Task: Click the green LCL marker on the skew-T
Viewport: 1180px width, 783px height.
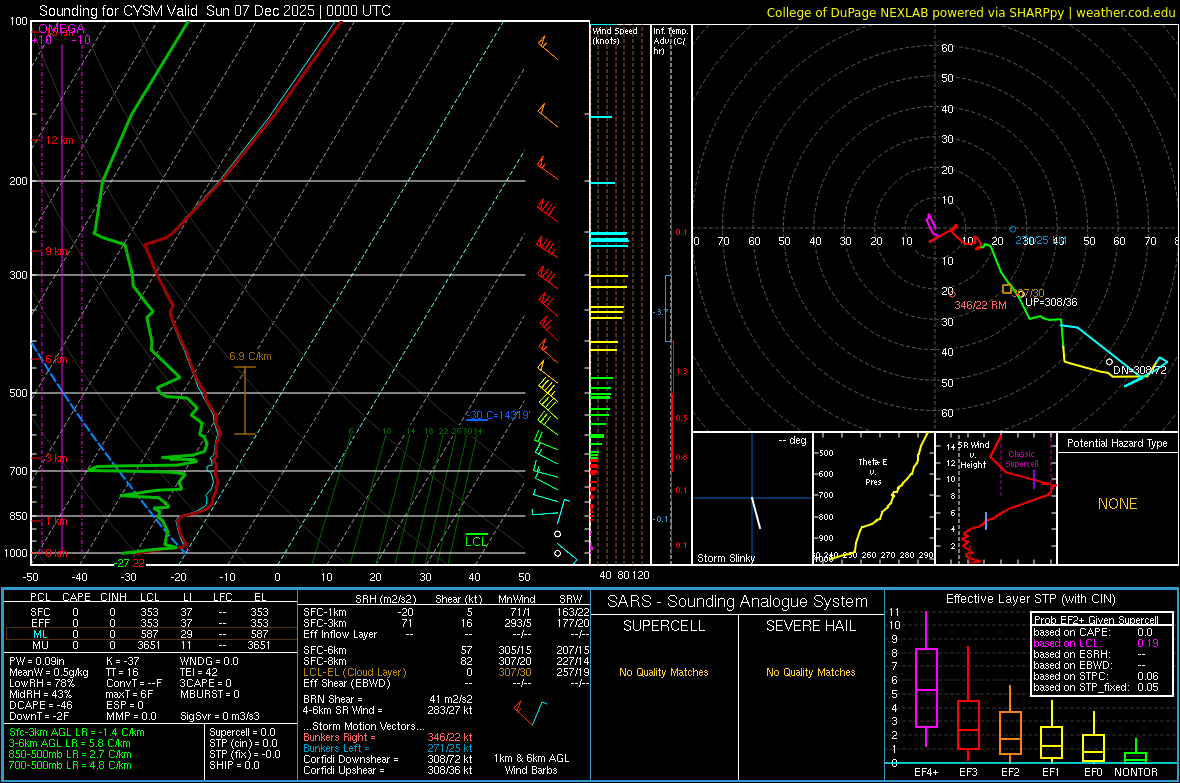Action: coord(476,540)
